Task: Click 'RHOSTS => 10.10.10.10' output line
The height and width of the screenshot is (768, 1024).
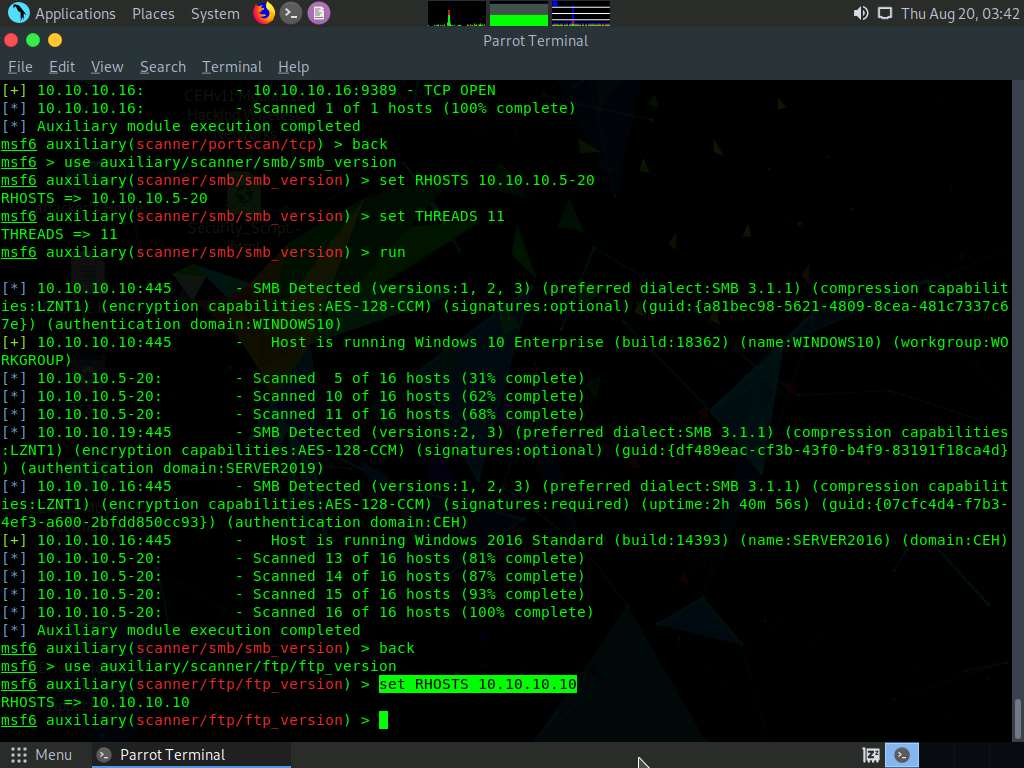Action: coord(95,702)
